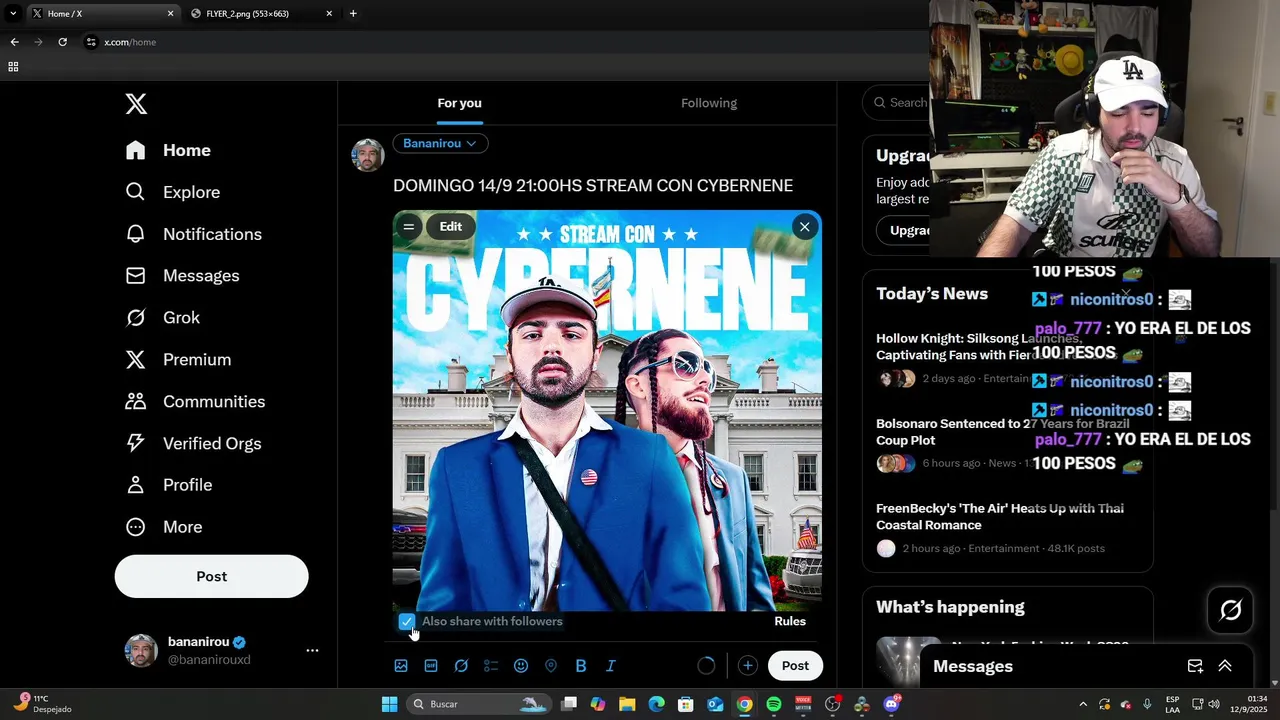Add media via the image icon

(x=401, y=666)
